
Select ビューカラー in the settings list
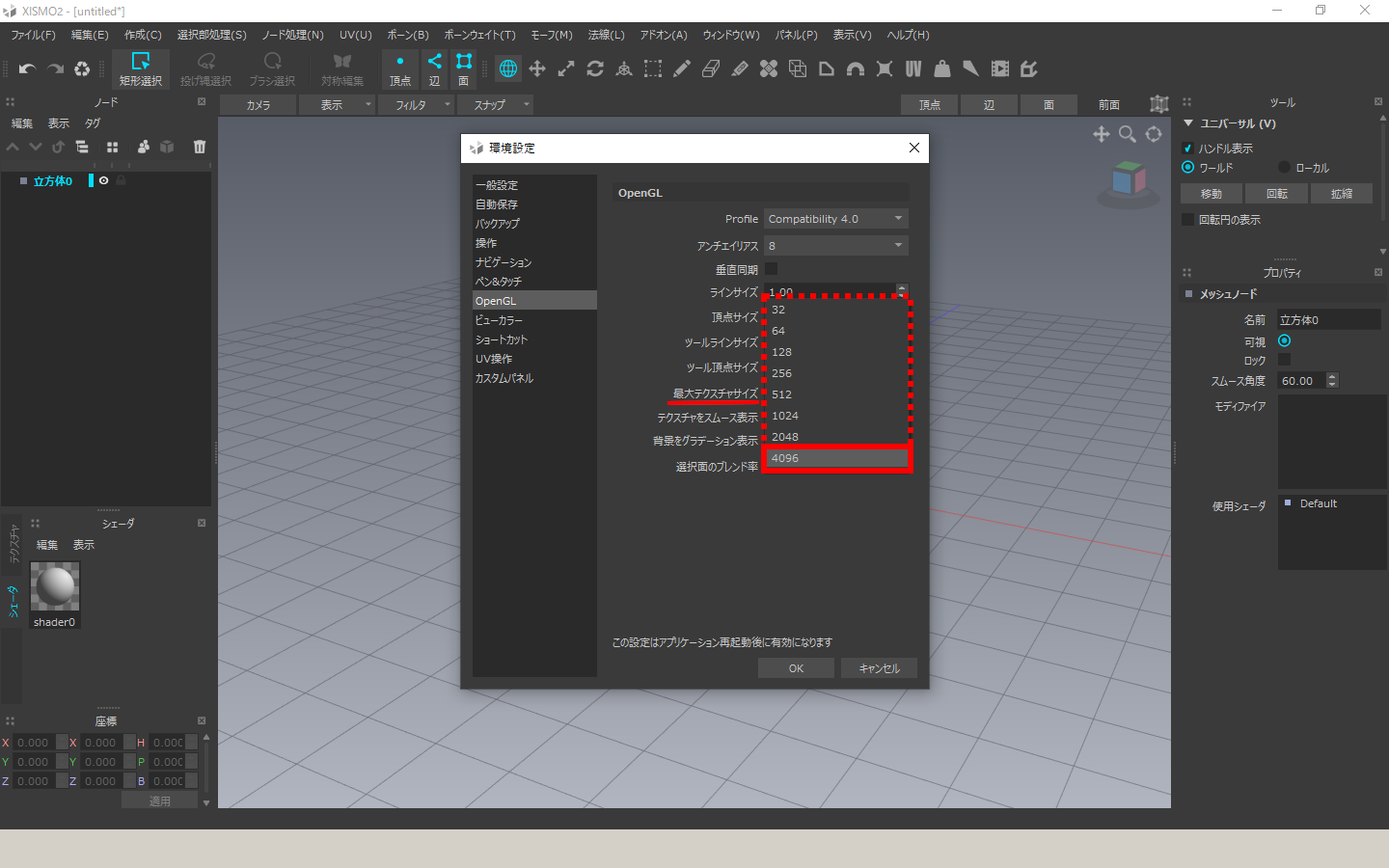coord(534,320)
